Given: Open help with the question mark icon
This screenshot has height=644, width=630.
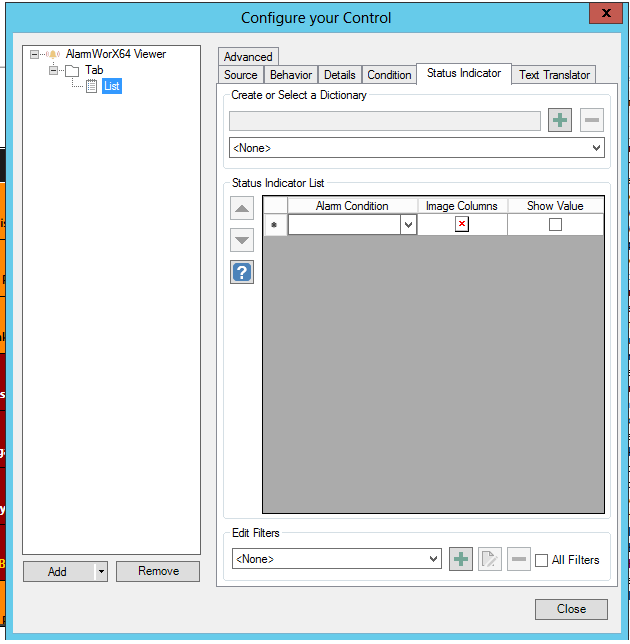Looking at the screenshot, I should pyautogui.click(x=242, y=272).
